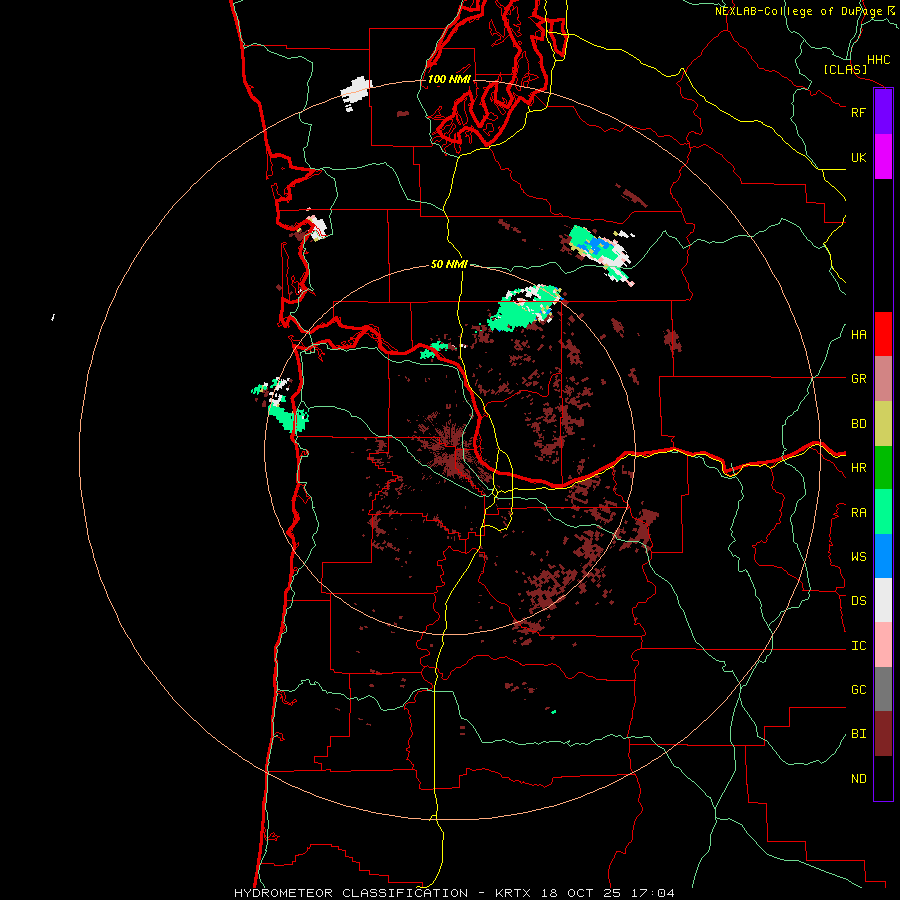Click the ND black legend swatch
Image resolution: width=900 pixels, height=900 pixels.
tap(883, 778)
